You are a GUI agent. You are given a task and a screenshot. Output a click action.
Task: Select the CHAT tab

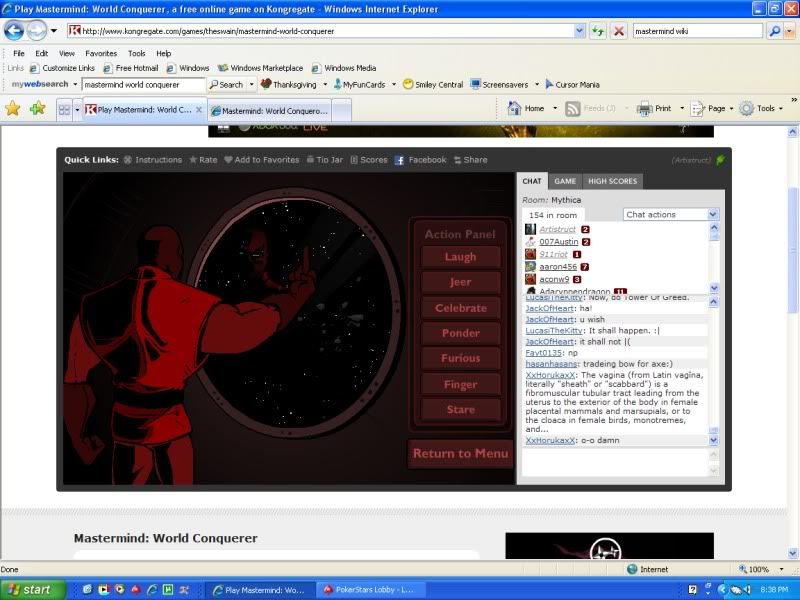point(532,181)
